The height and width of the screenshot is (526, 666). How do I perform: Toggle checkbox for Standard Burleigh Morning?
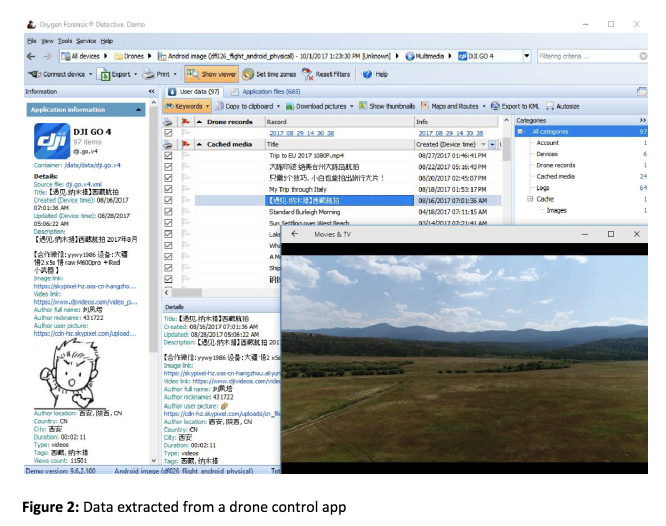(168, 212)
